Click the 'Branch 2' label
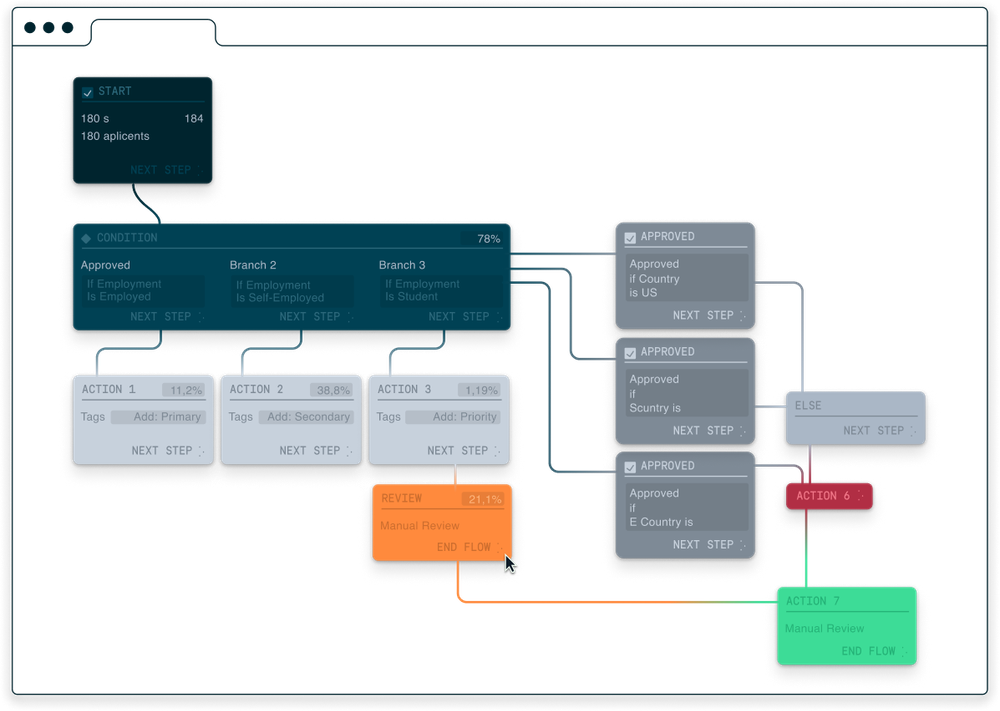Screen dimensions: 1000x711 pyautogui.click(x=253, y=265)
